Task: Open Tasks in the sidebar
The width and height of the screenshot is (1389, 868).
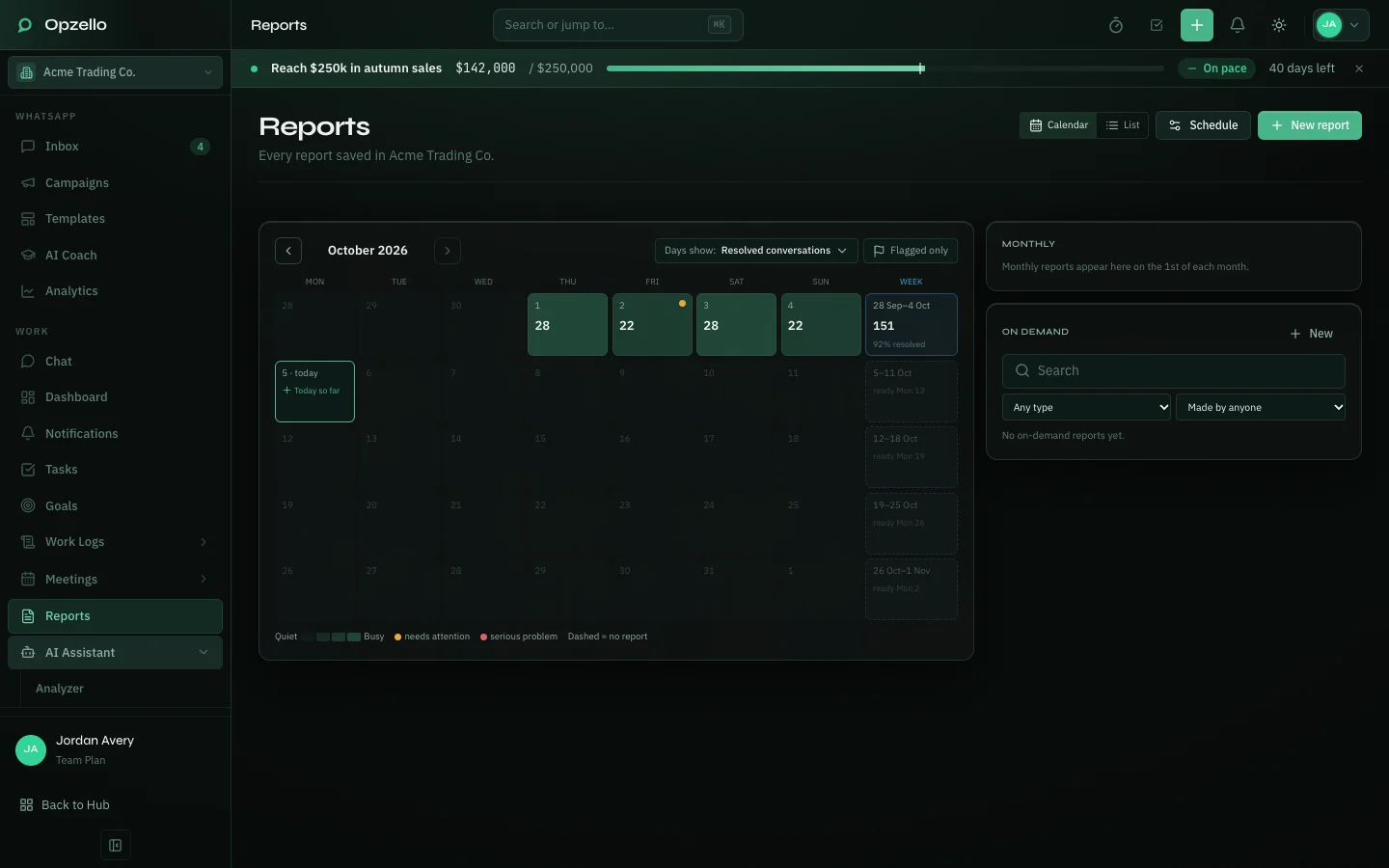Action: click(x=115, y=470)
